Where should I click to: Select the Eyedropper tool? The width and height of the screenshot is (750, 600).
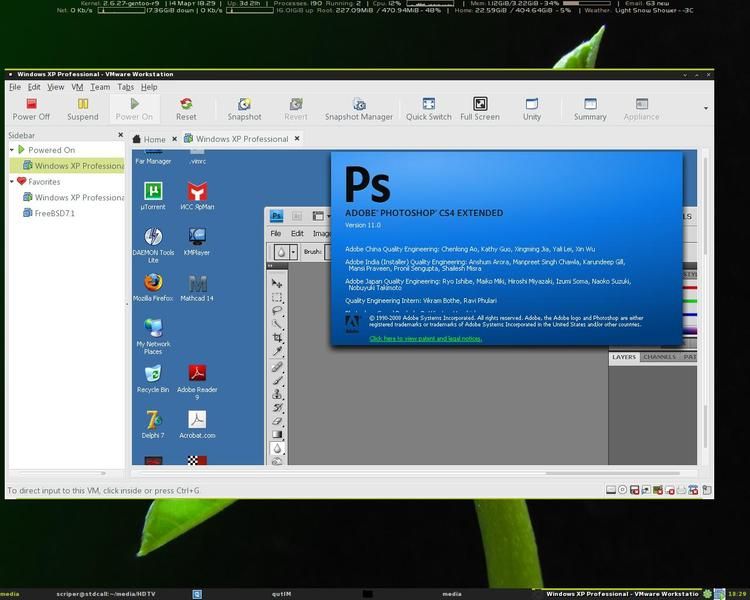coord(276,351)
